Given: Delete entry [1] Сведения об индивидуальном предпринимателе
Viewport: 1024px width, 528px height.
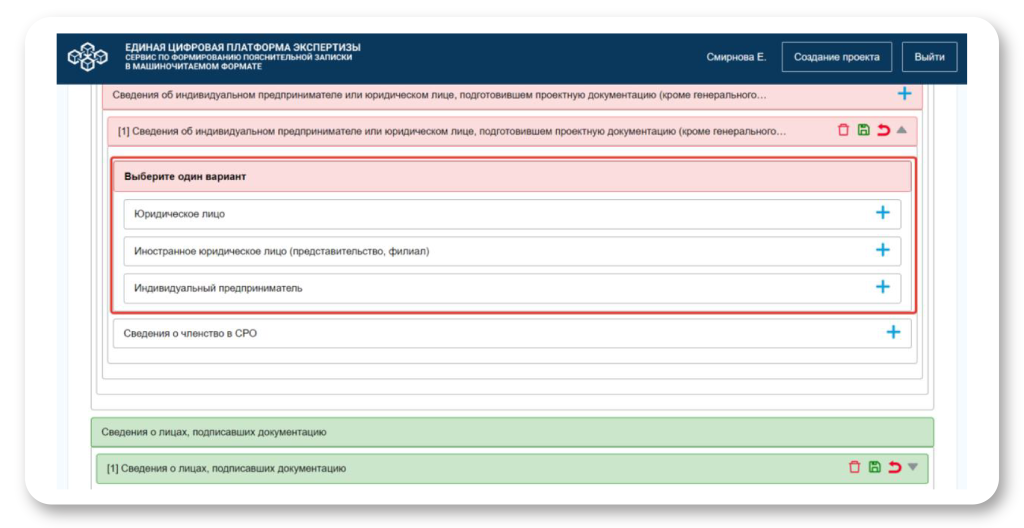Looking at the screenshot, I should [x=843, y=130].
